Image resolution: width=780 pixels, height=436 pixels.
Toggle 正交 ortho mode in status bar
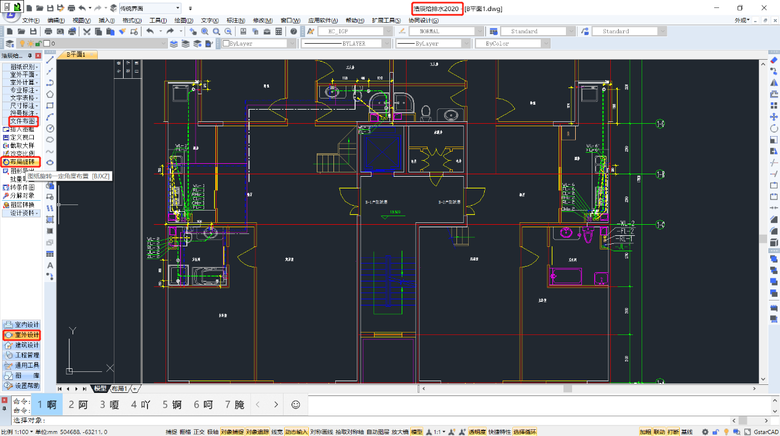coord(198,431)
